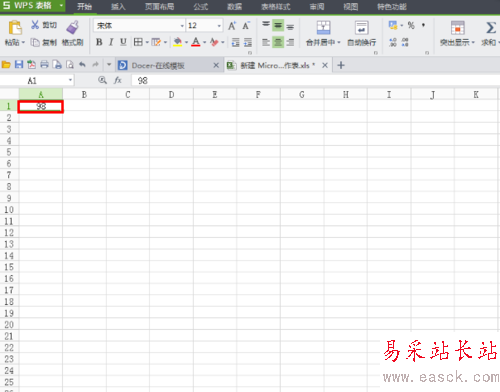Apply the cell borders icon
Image resolution: width=500 pixels, height=392 pixels.
point(138,42)
